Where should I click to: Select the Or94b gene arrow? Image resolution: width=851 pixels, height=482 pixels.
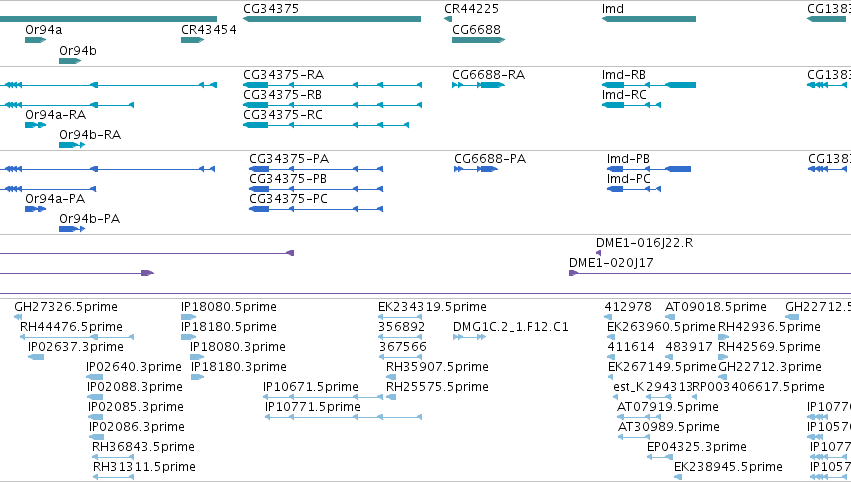[x=69, y=61]
